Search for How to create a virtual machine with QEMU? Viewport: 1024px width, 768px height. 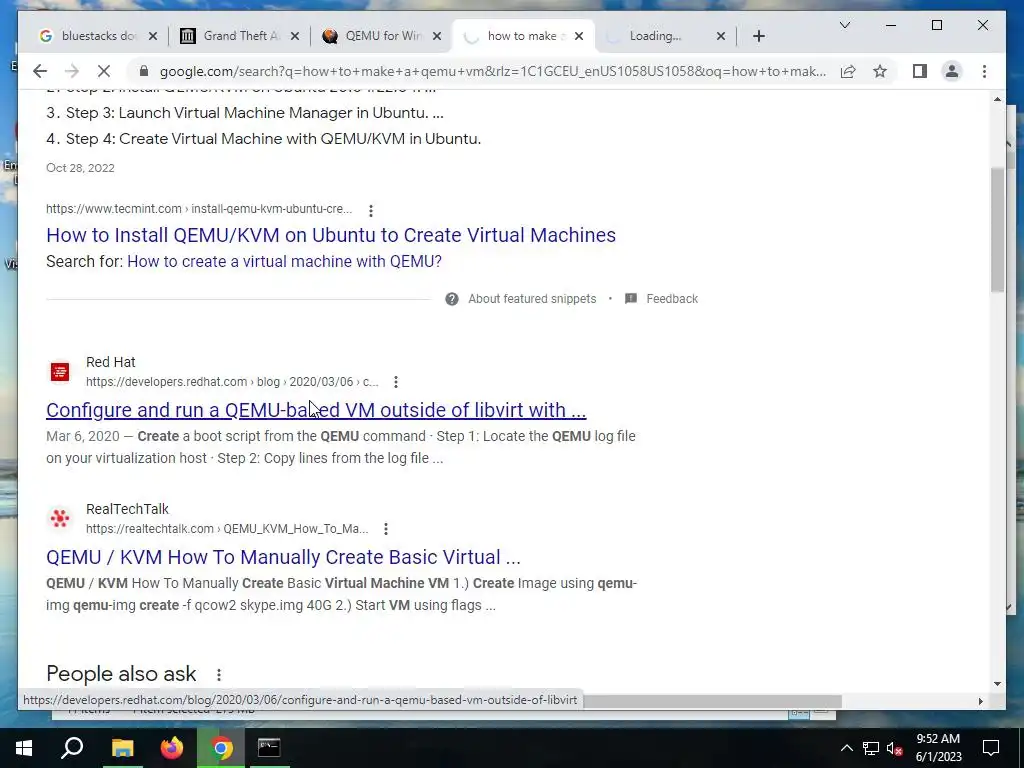click(284, 261)
